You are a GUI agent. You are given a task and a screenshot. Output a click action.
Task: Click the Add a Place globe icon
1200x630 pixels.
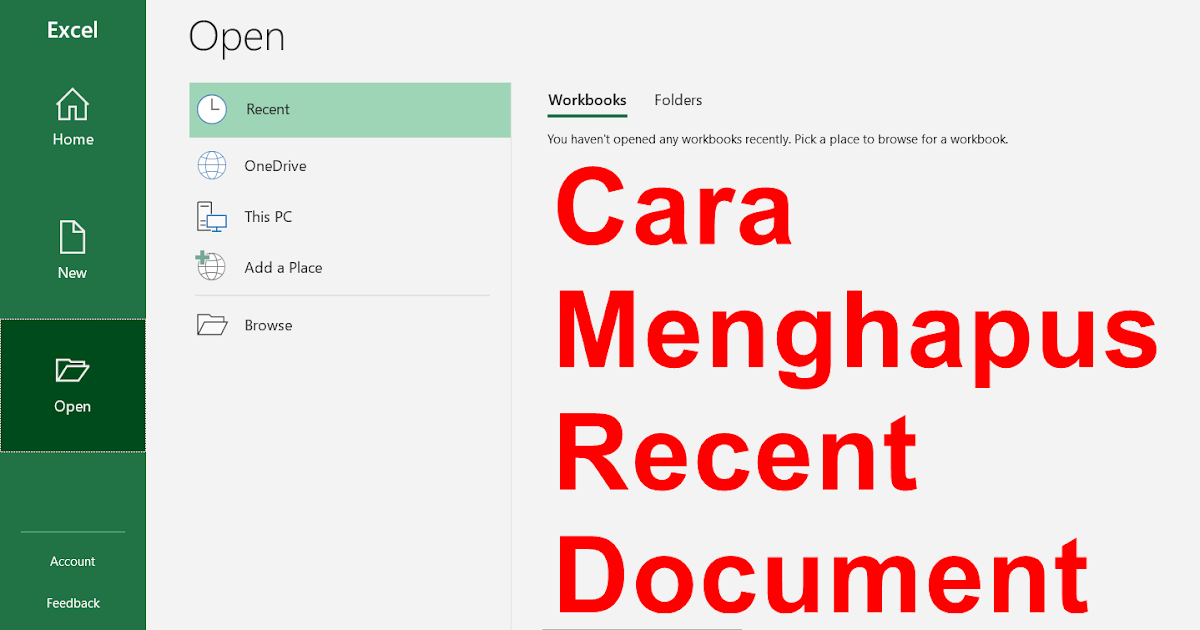pyautogui.click(x=210, y=267)
